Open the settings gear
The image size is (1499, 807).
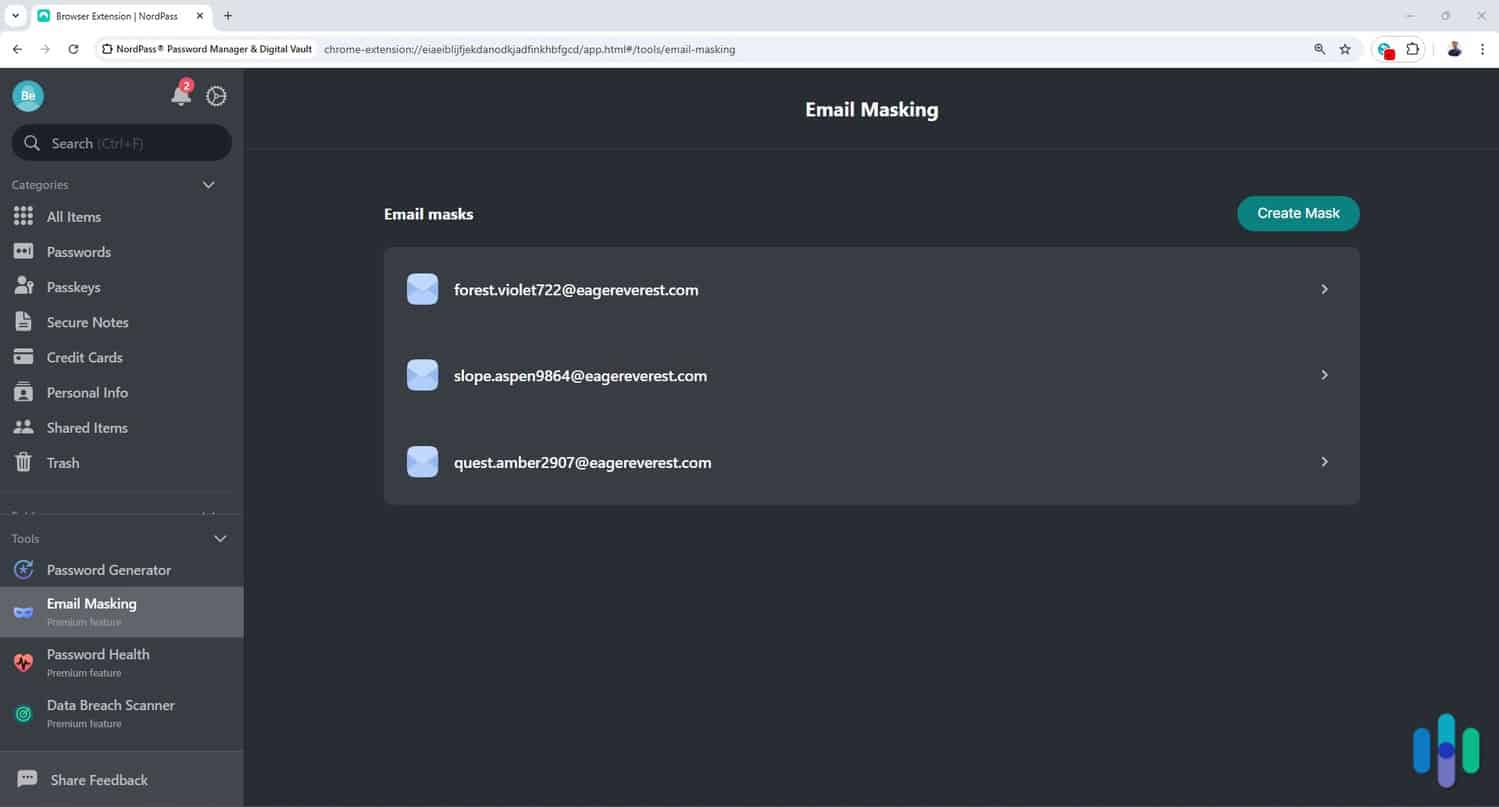pyautogui.click(x=215, y=96)
